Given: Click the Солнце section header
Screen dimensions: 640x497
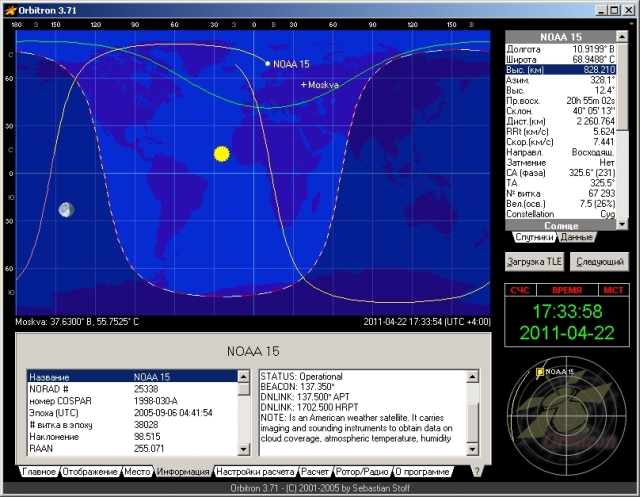Looking at the screenshot, I should tap(561, 226).
